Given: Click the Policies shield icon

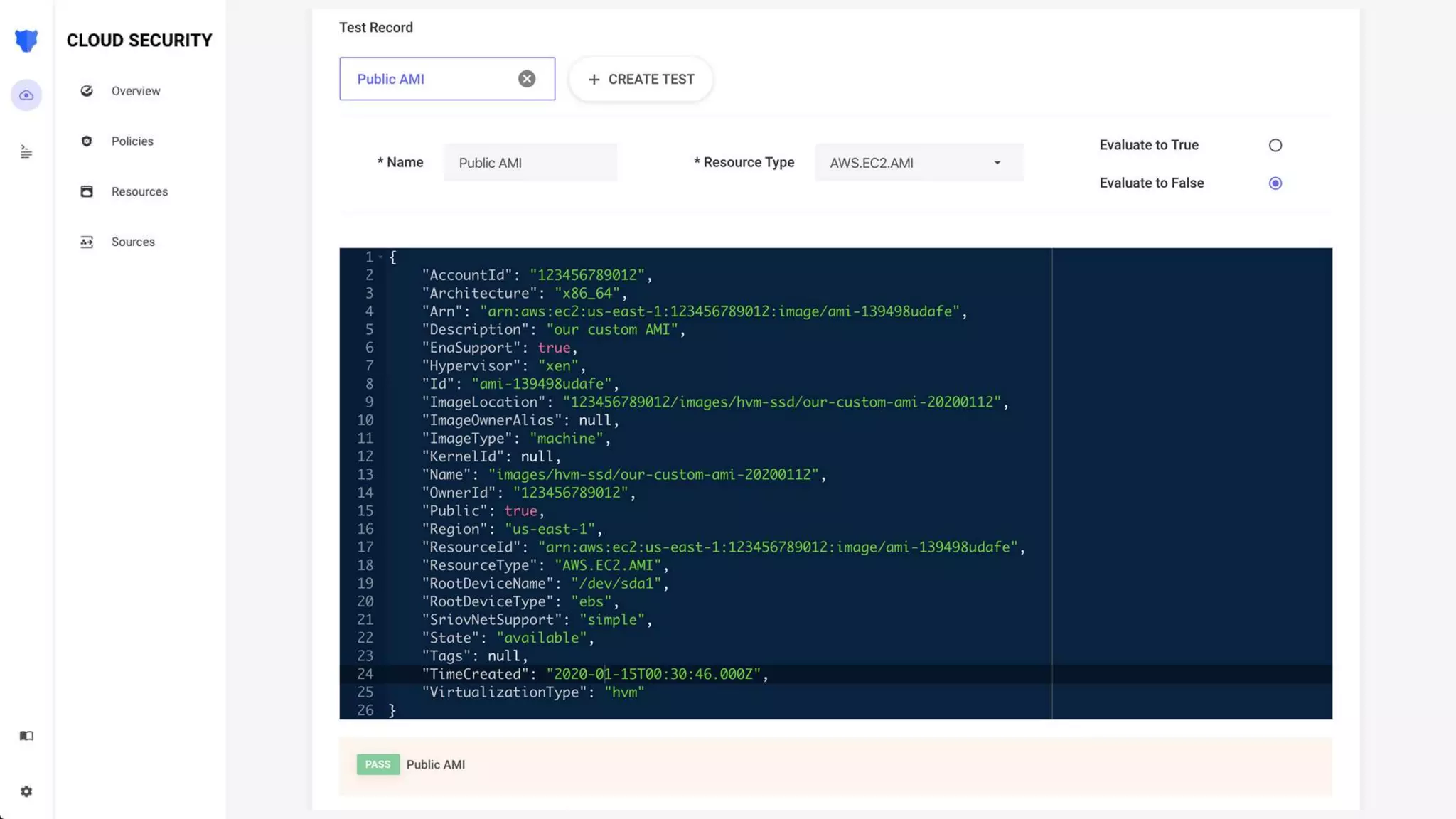Looking at the screenshot, I should pos(87,141).
